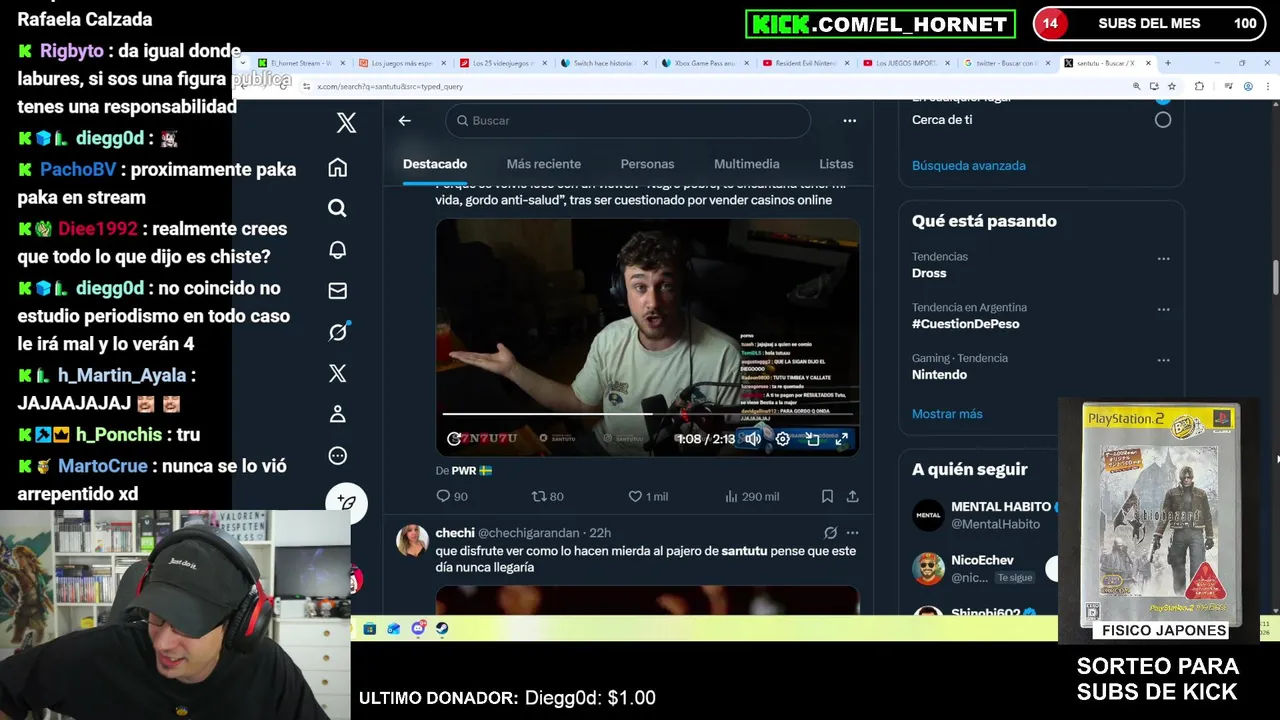Screen dimensions: 1280x720
Task: Open Discord from the taskbar
Action: 418,629
